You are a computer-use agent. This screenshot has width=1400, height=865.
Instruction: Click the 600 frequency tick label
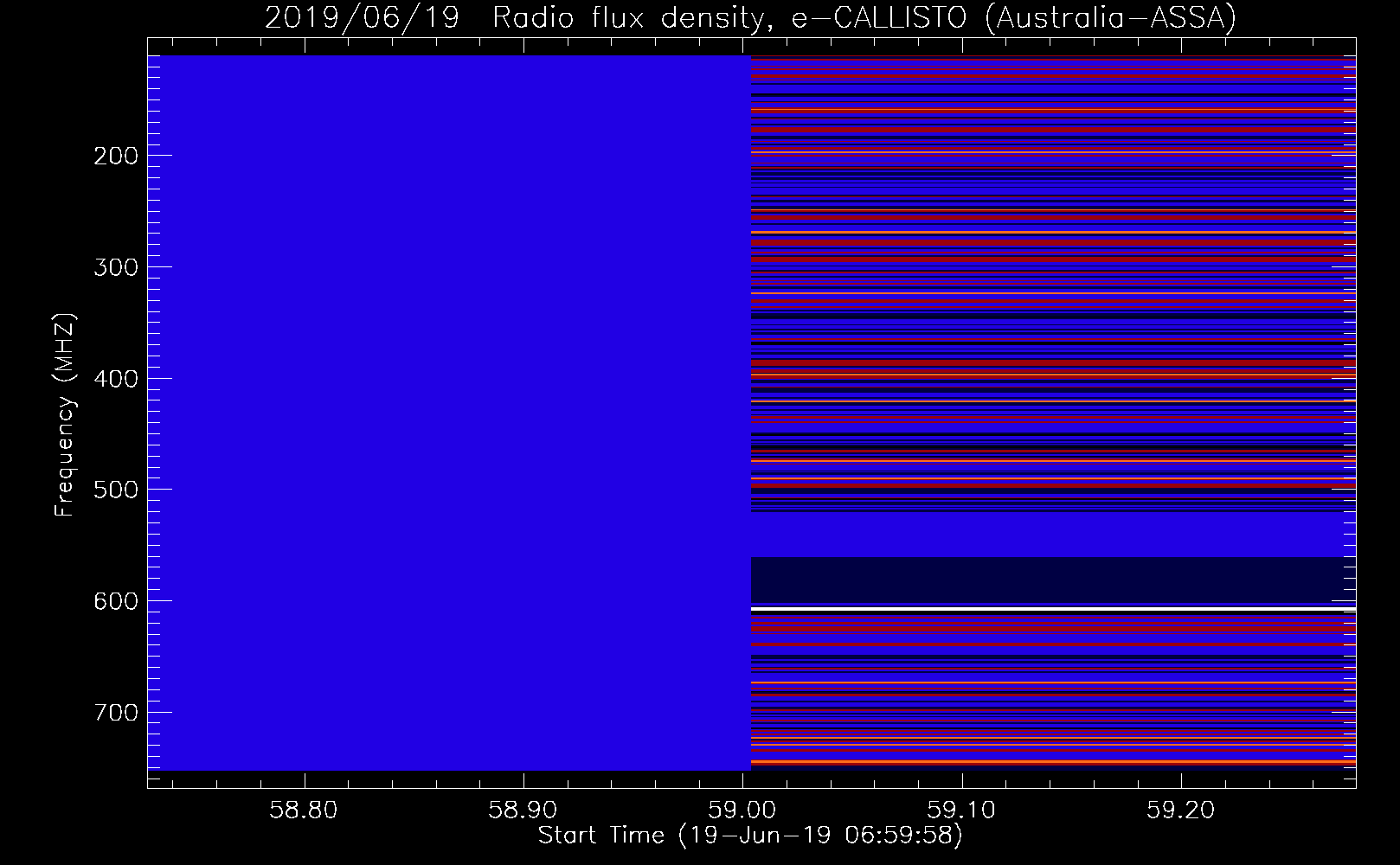point(116,601)
